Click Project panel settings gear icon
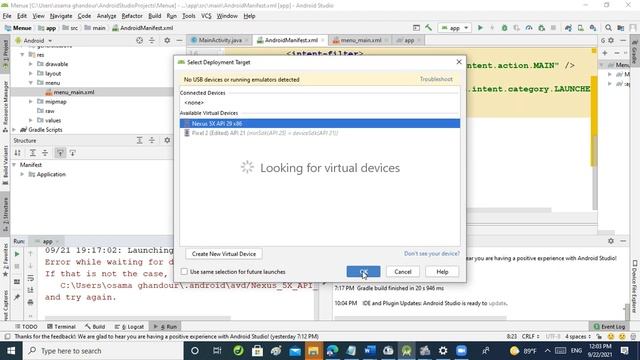This screenshot has height=360, width=640. click(167, 40)
